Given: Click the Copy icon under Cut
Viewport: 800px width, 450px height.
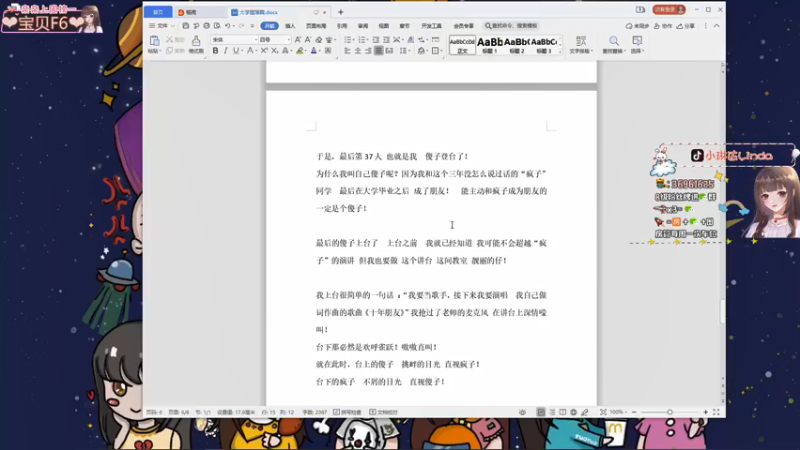Looking at the screenshot, I should (169, 51).
